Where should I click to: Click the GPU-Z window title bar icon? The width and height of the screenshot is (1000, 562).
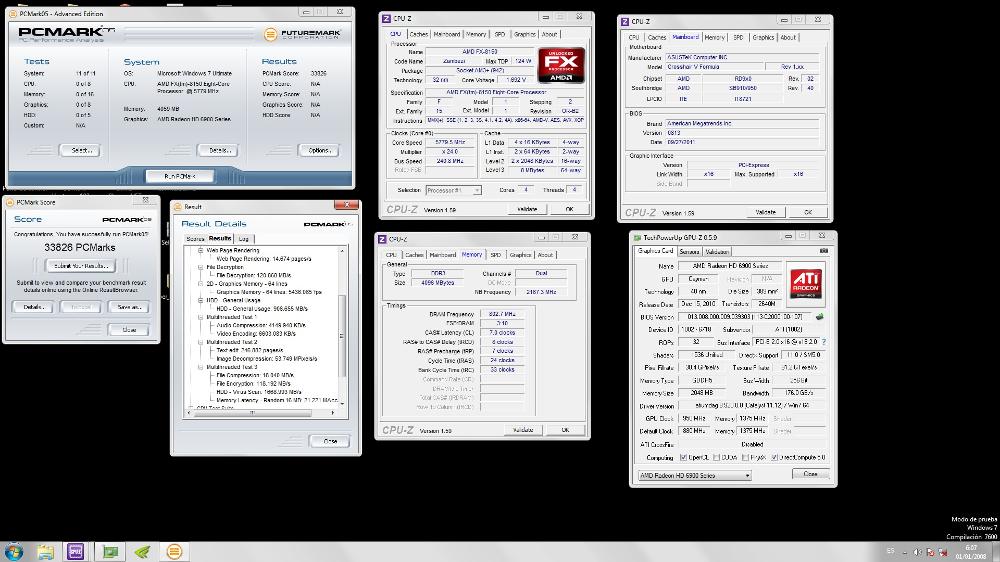[x=637, y=237]
